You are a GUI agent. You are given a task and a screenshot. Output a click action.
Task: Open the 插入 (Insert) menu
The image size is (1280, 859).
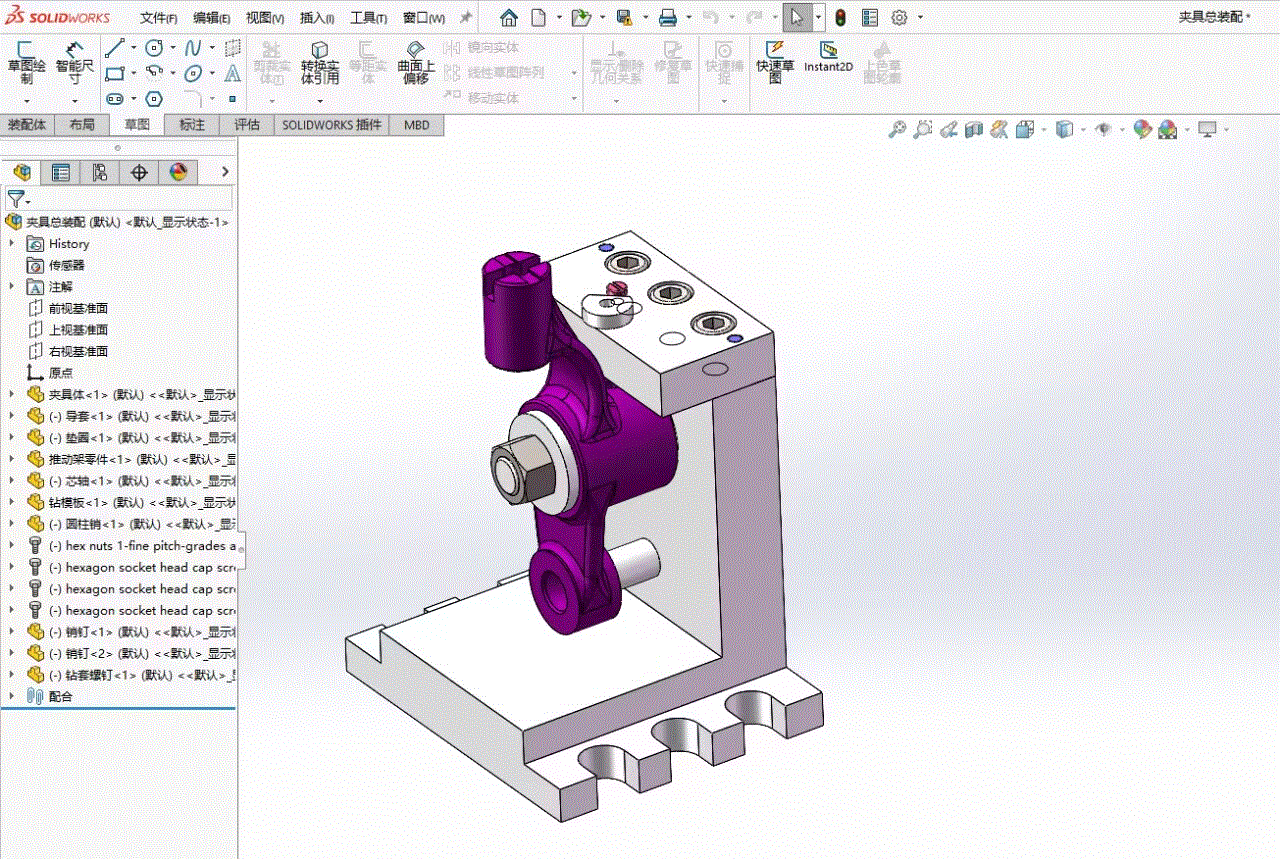317,18
